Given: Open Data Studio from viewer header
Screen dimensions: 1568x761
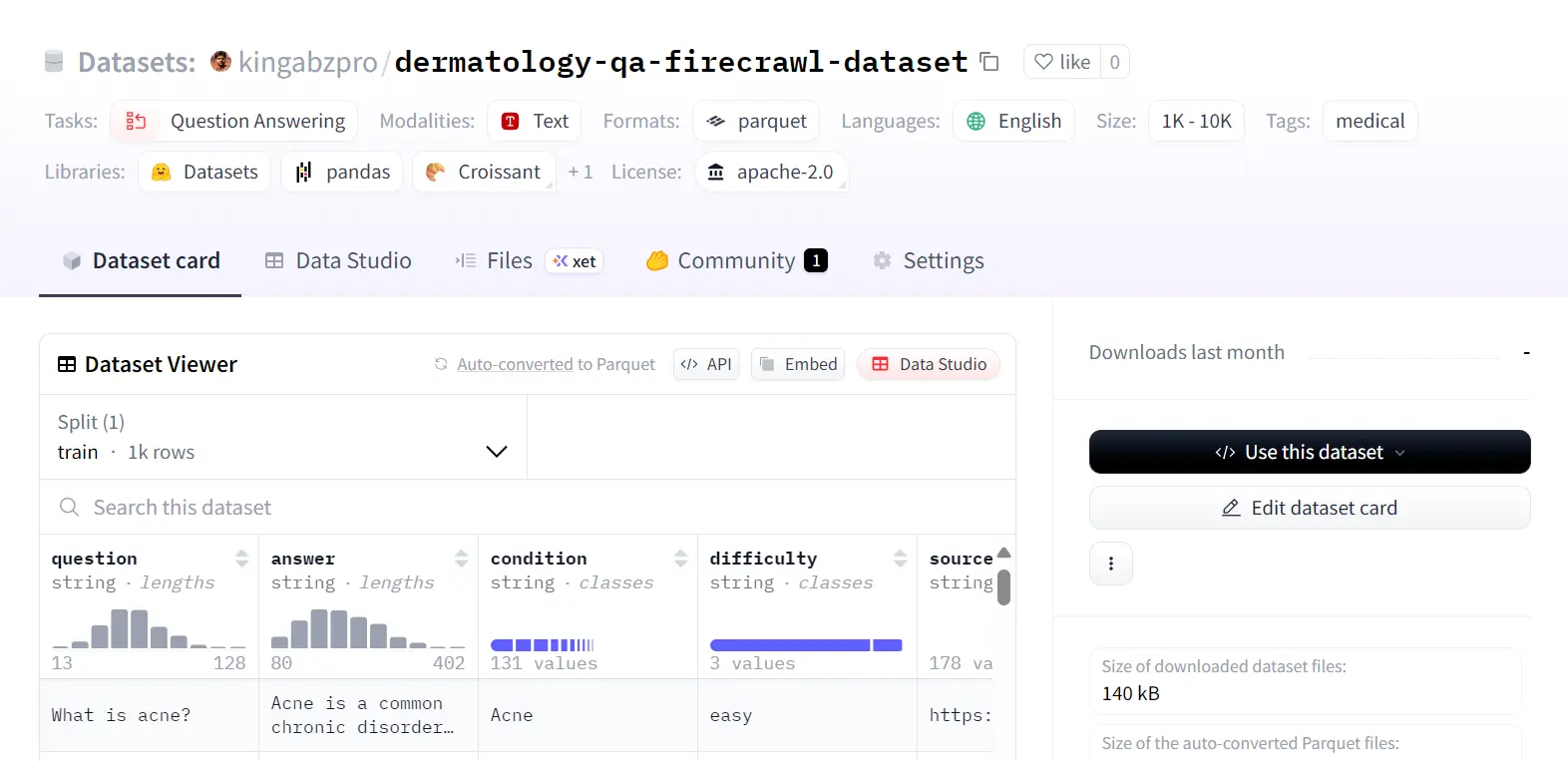Looking at the screenshot, I should click(929, 364).
